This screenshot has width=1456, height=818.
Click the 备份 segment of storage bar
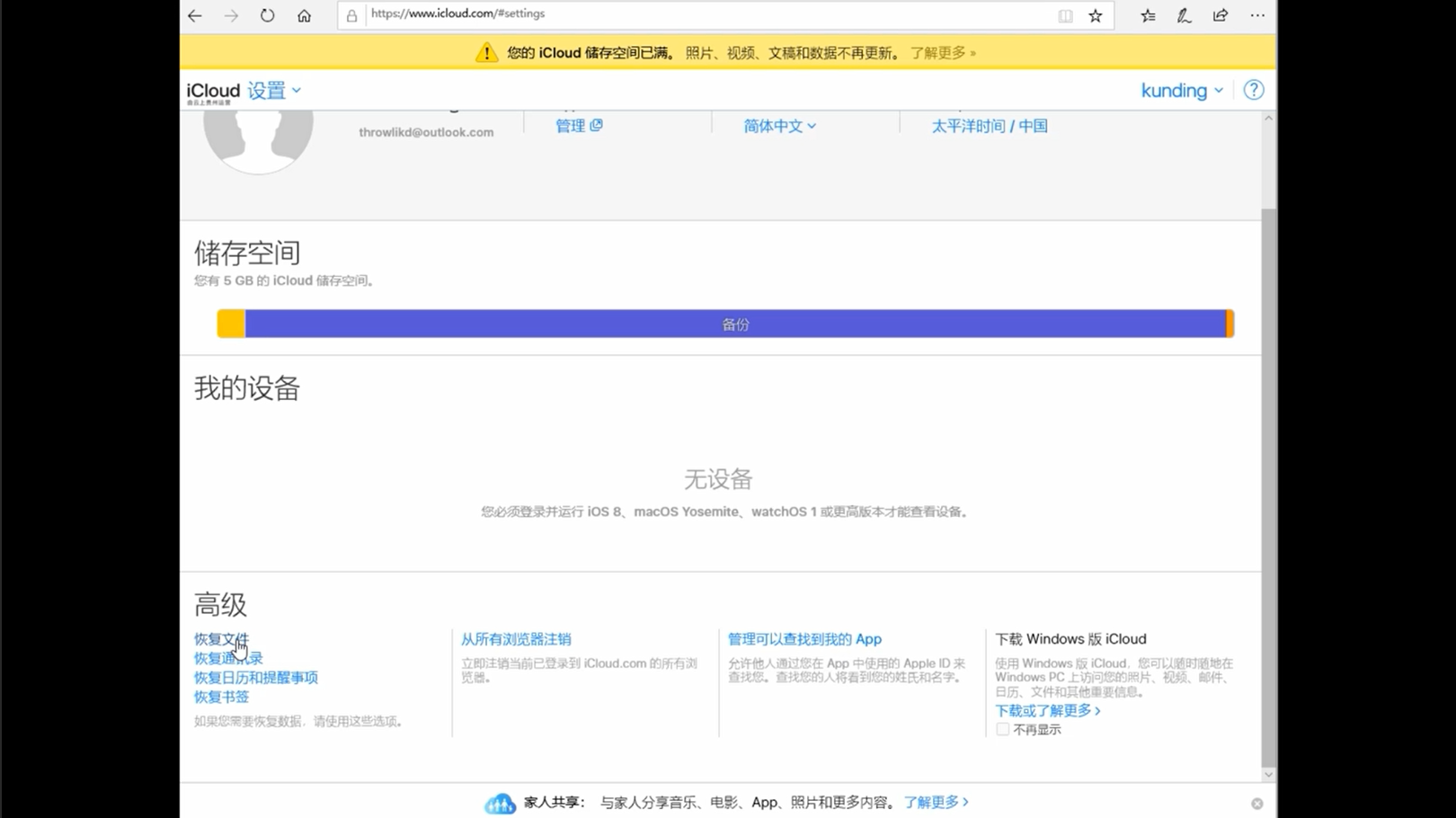(x=735, y=324)
